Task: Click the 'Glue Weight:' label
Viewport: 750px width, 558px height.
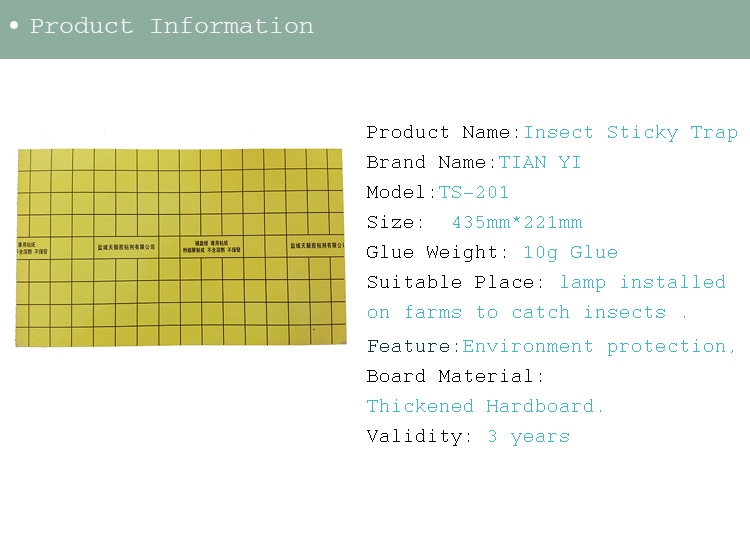Action: tap(431, 252)
